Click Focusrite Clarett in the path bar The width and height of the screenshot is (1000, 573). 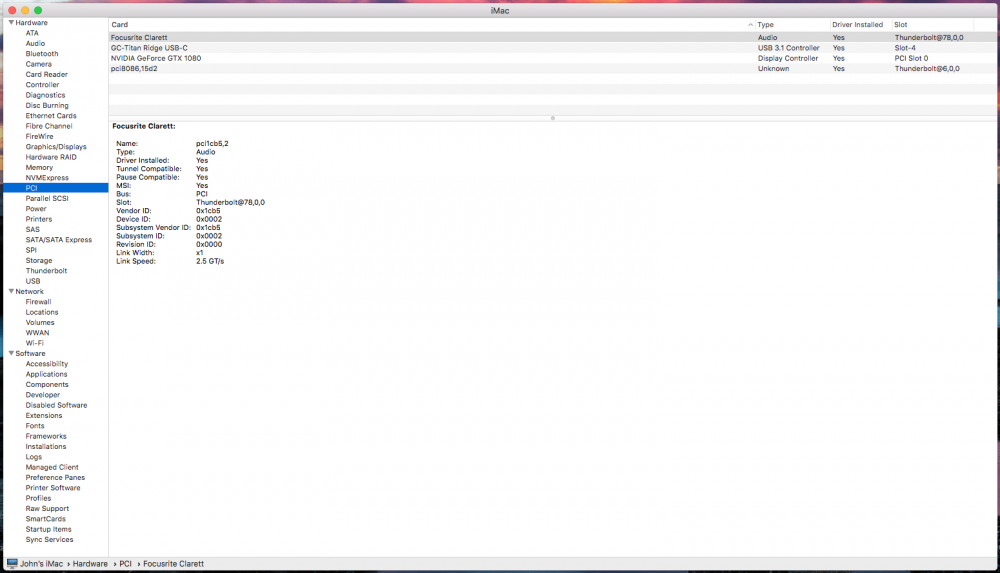173,564
